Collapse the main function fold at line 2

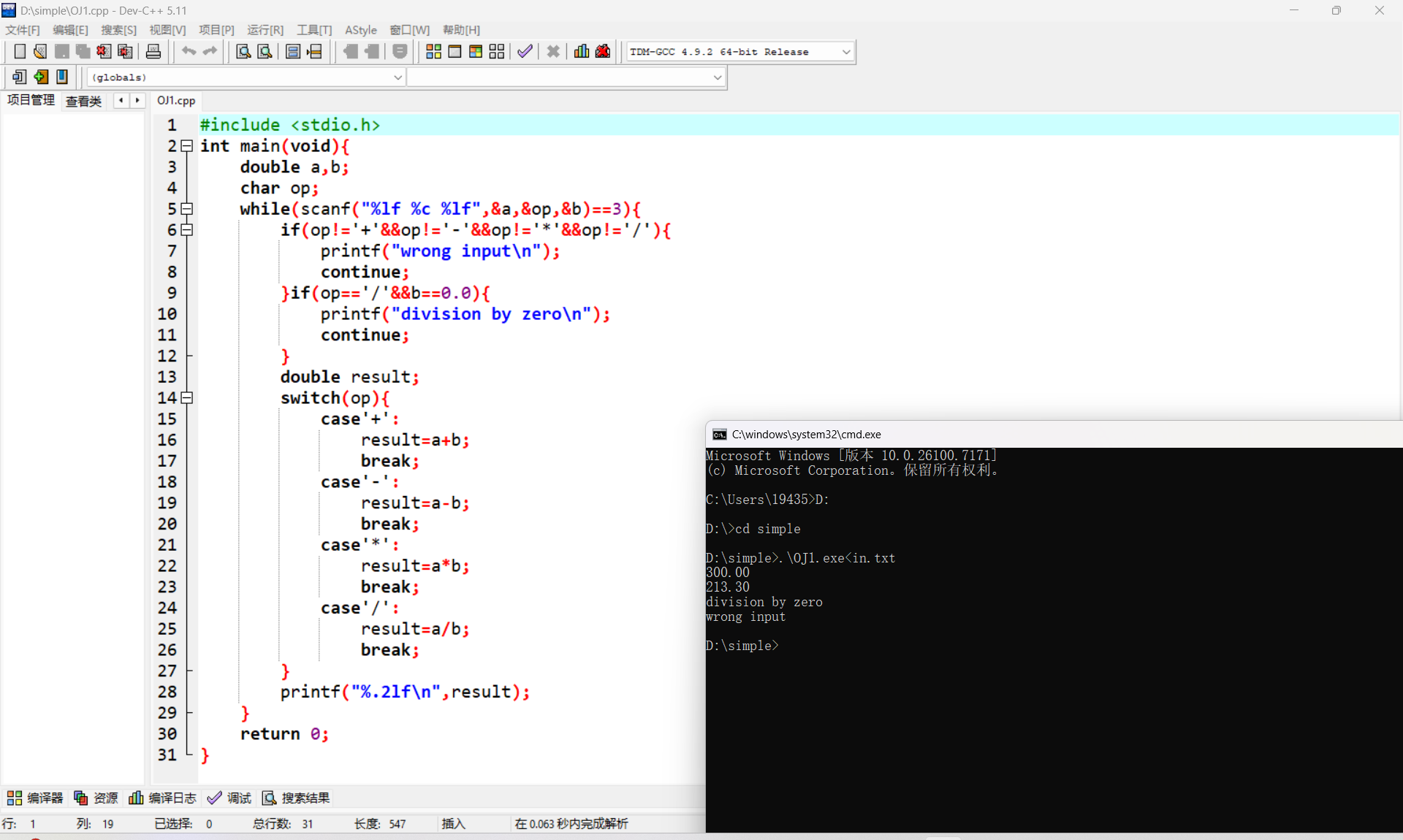point(187,146)
